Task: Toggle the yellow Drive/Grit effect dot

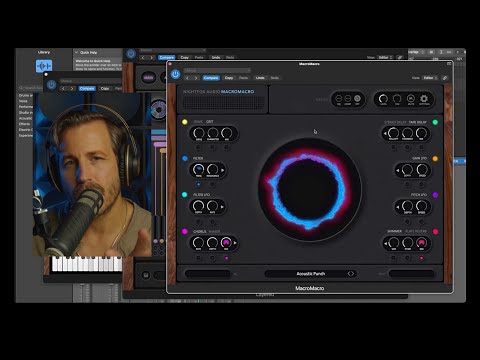Action: [185, 122]
